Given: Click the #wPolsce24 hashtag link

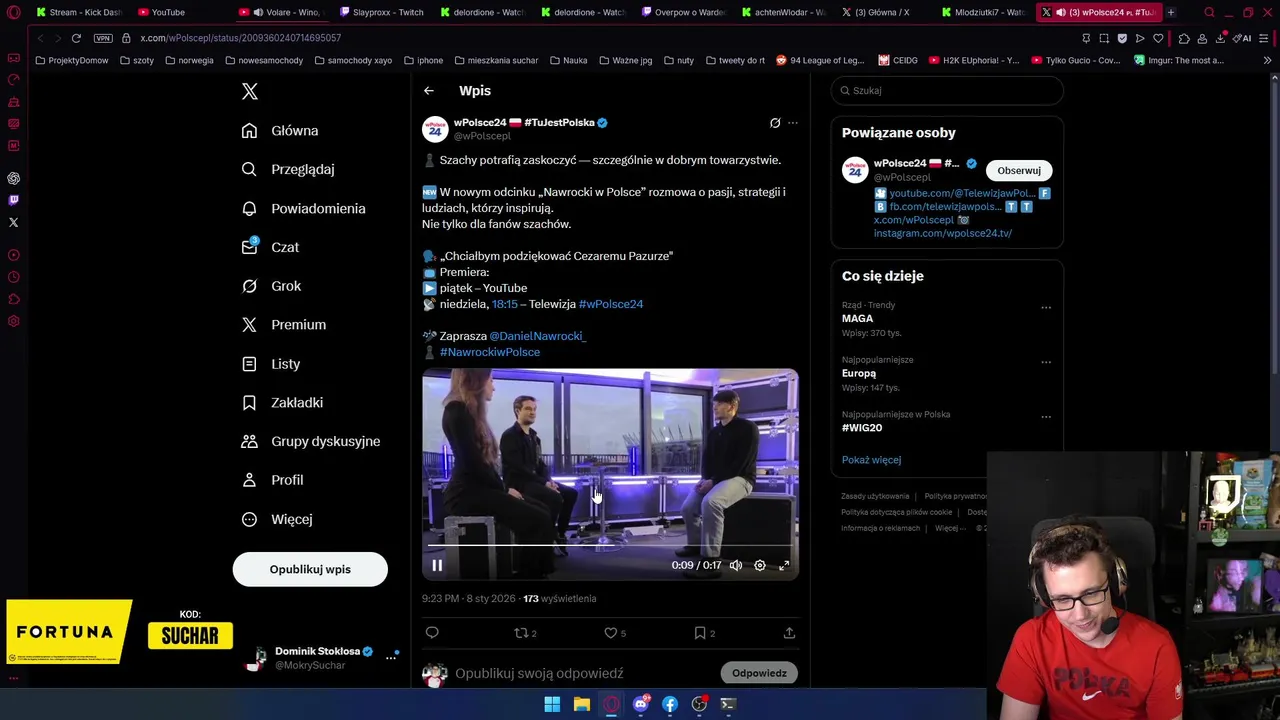Looking at the screenshot, I should 611,304.
